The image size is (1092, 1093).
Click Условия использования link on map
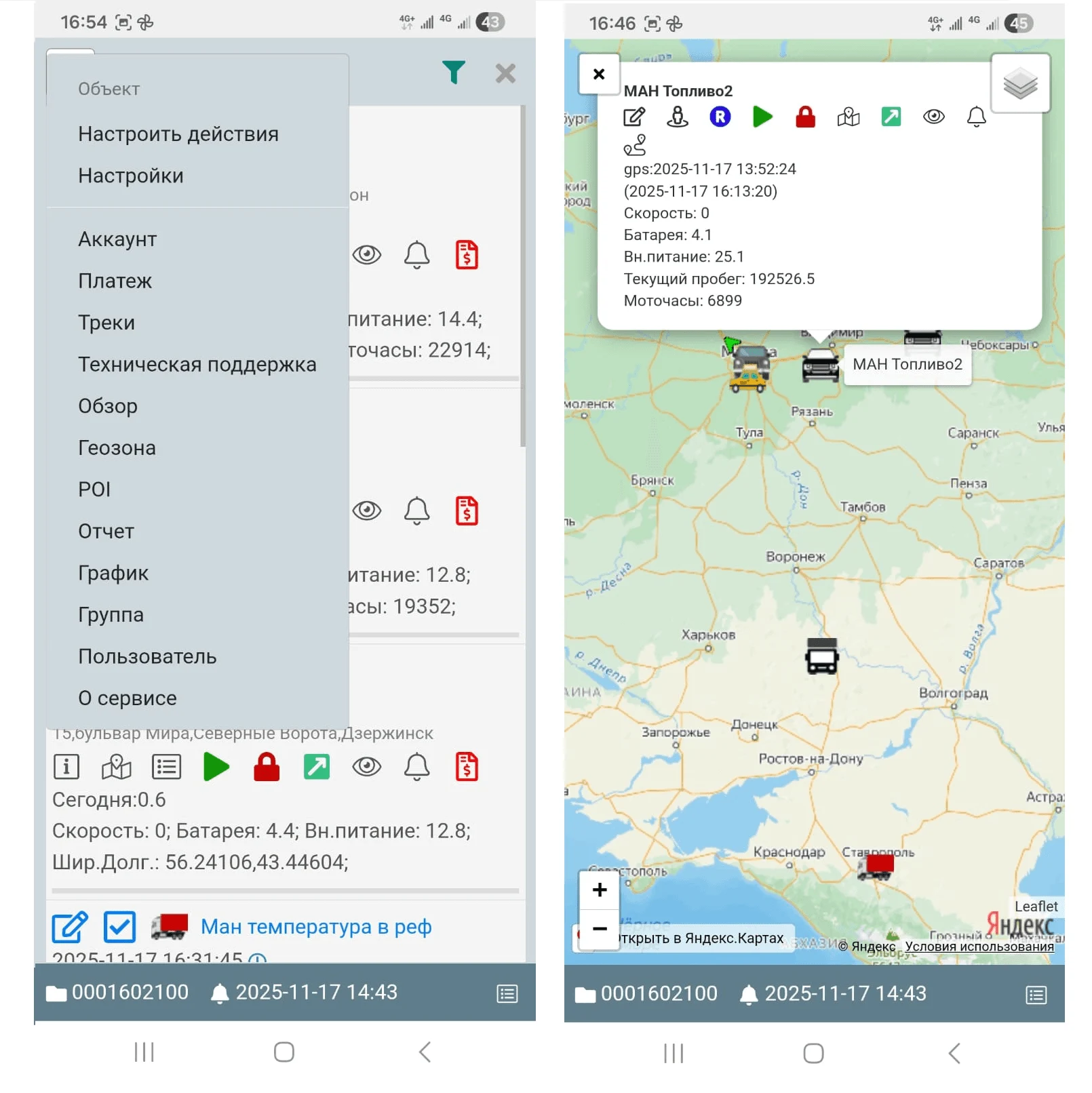pyautogui.click(x=979, y=947)
